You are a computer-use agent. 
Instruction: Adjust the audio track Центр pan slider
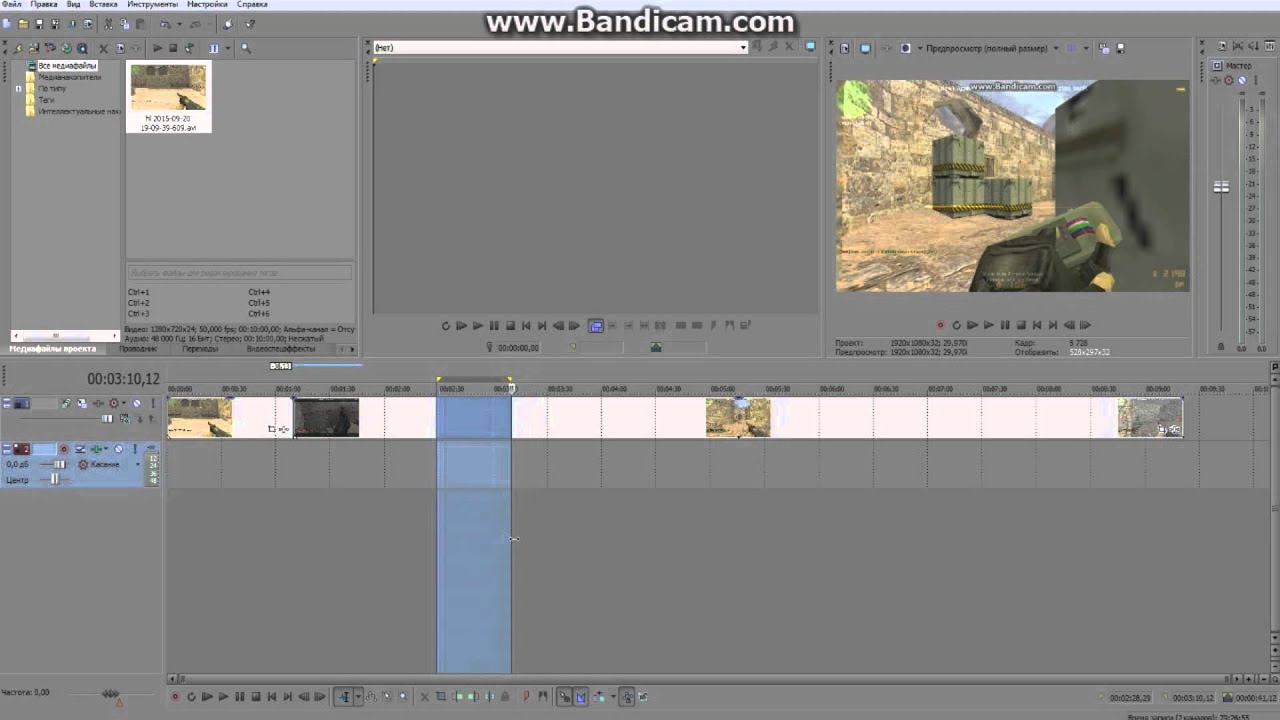[54, 479]
